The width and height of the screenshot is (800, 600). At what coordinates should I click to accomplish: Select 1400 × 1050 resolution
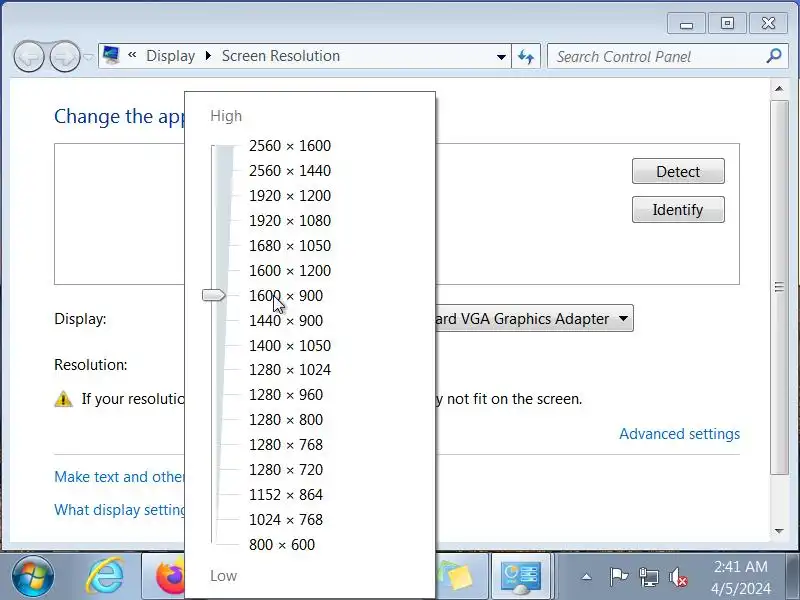point(290,346)
